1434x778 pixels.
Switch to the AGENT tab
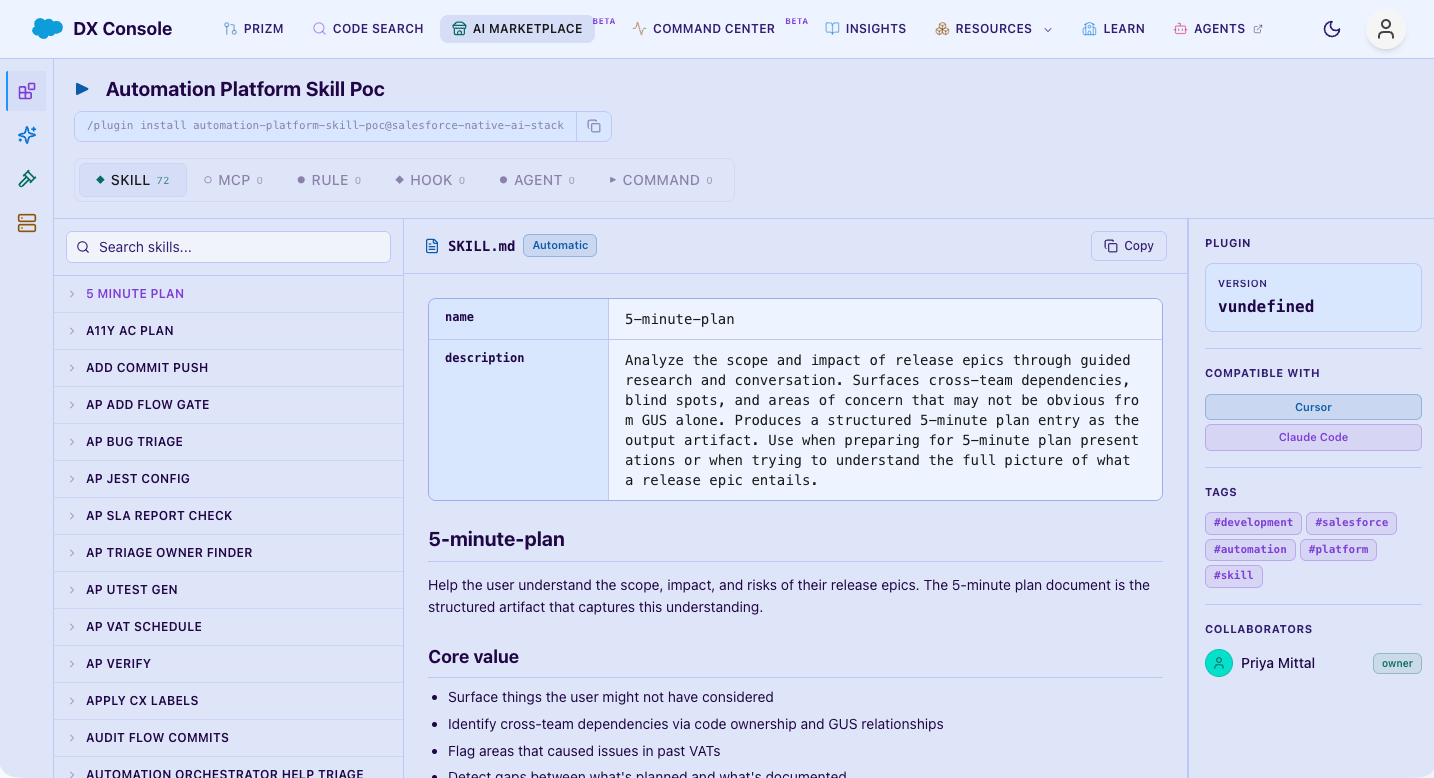pos(537,180)
